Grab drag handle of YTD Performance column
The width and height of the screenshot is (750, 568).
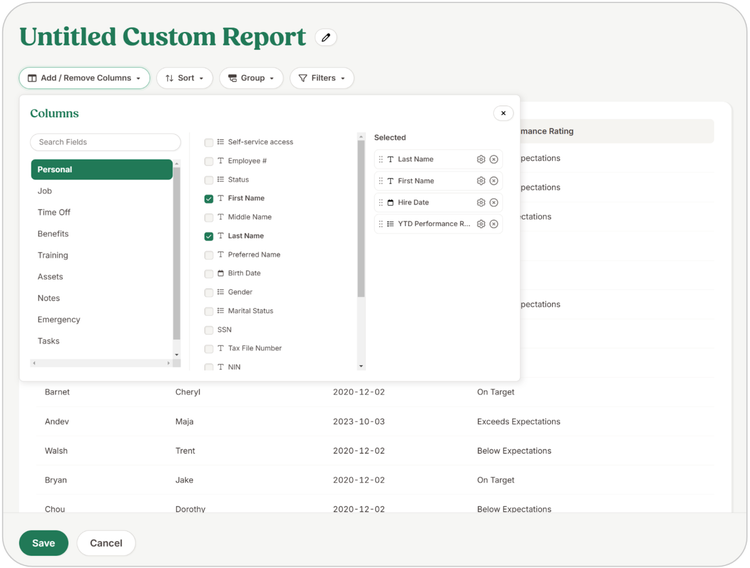381,224
